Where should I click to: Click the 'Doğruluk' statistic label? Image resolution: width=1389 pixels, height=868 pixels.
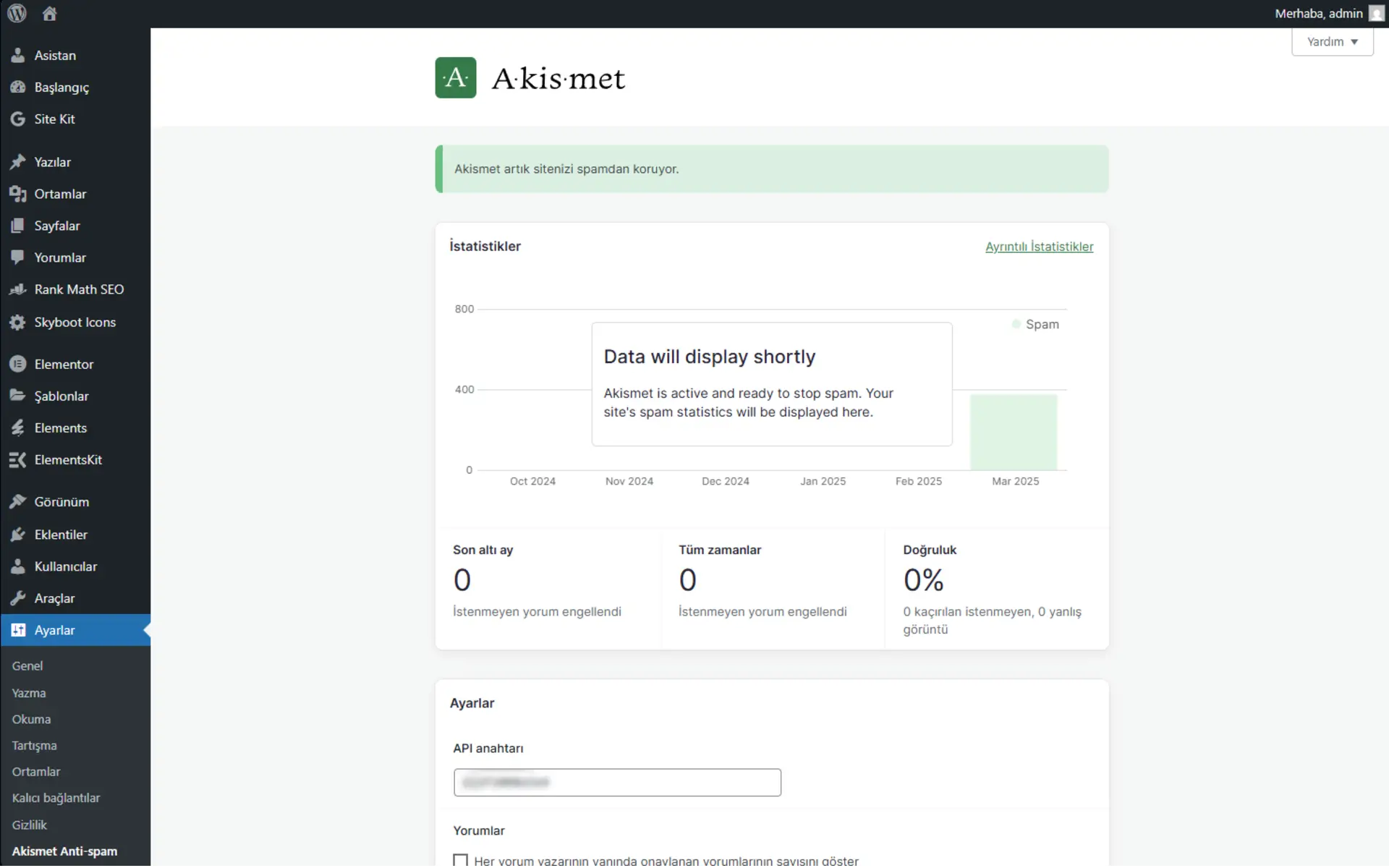pos(929,550)
